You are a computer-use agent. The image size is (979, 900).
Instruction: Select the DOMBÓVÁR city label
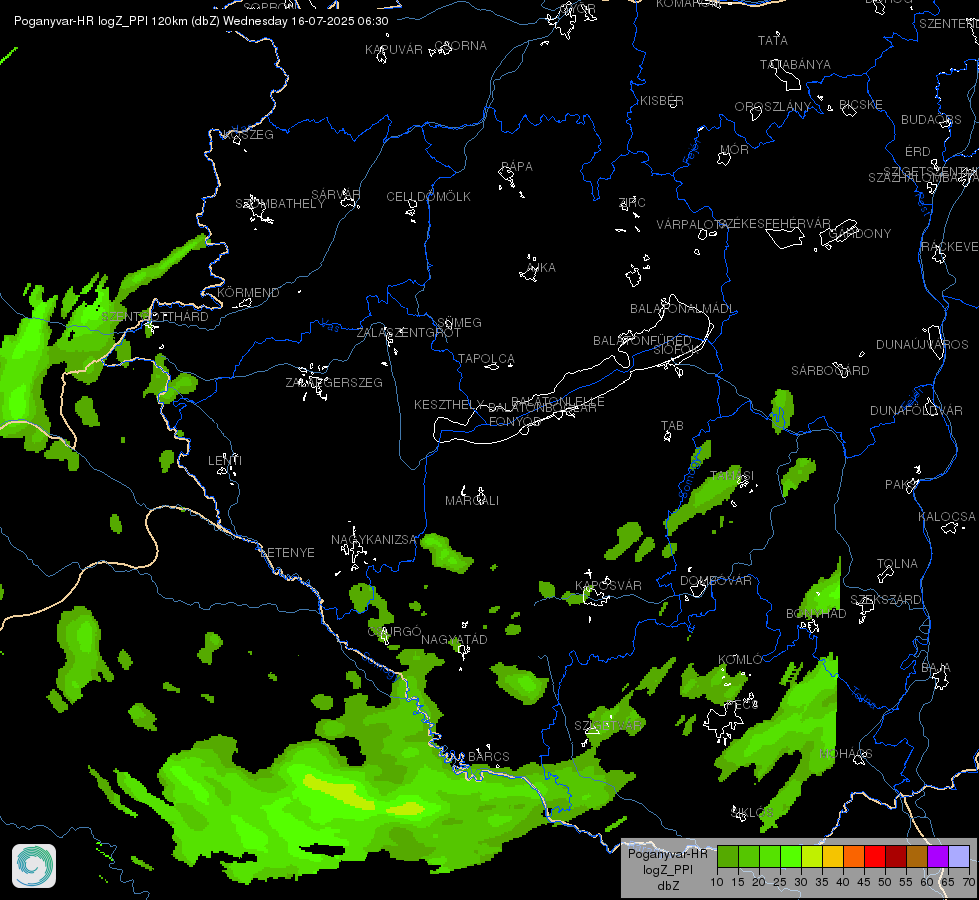[x=716, y=581]
